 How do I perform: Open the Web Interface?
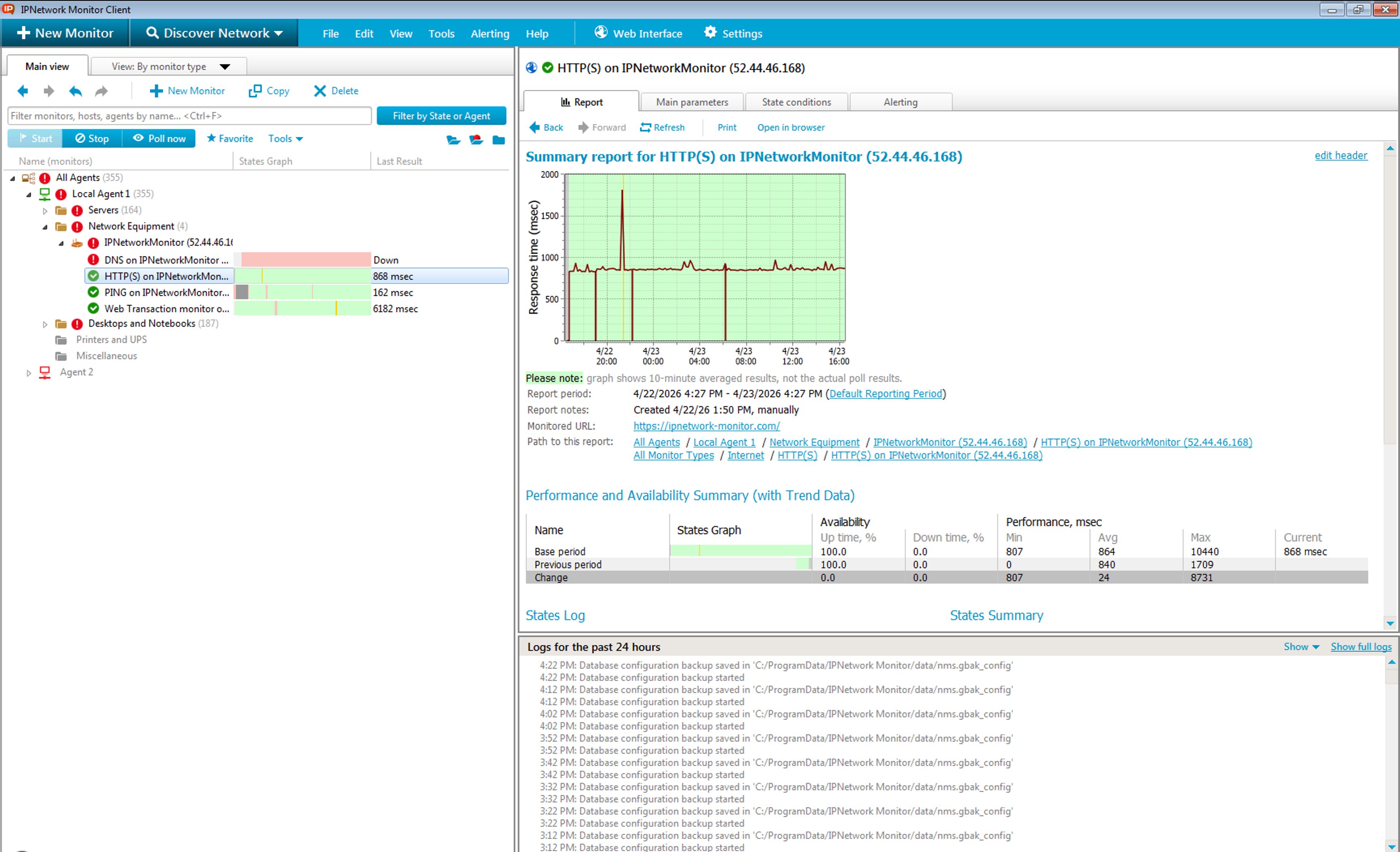click(x=638, y=33)
